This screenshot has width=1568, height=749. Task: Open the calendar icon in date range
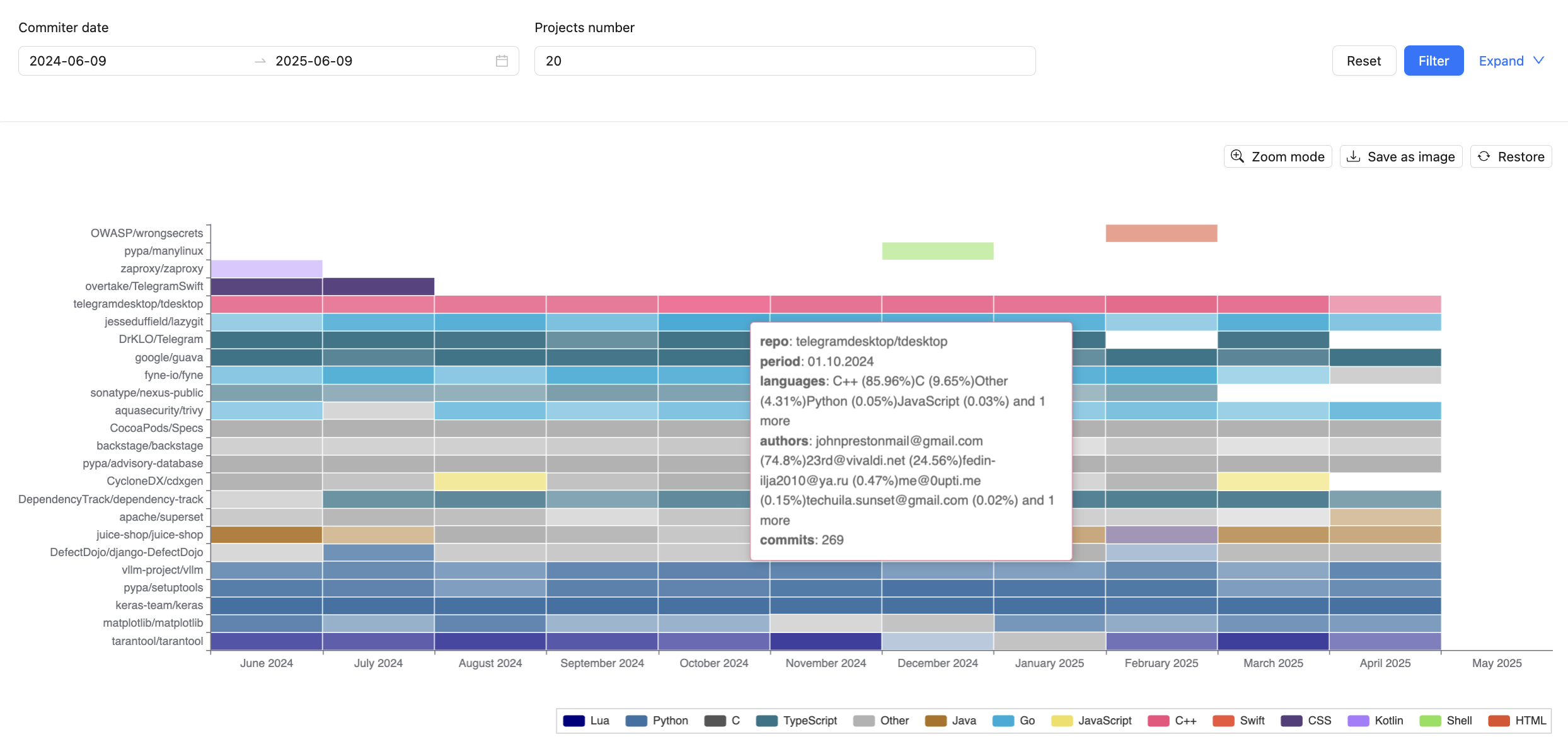(502, 61)
